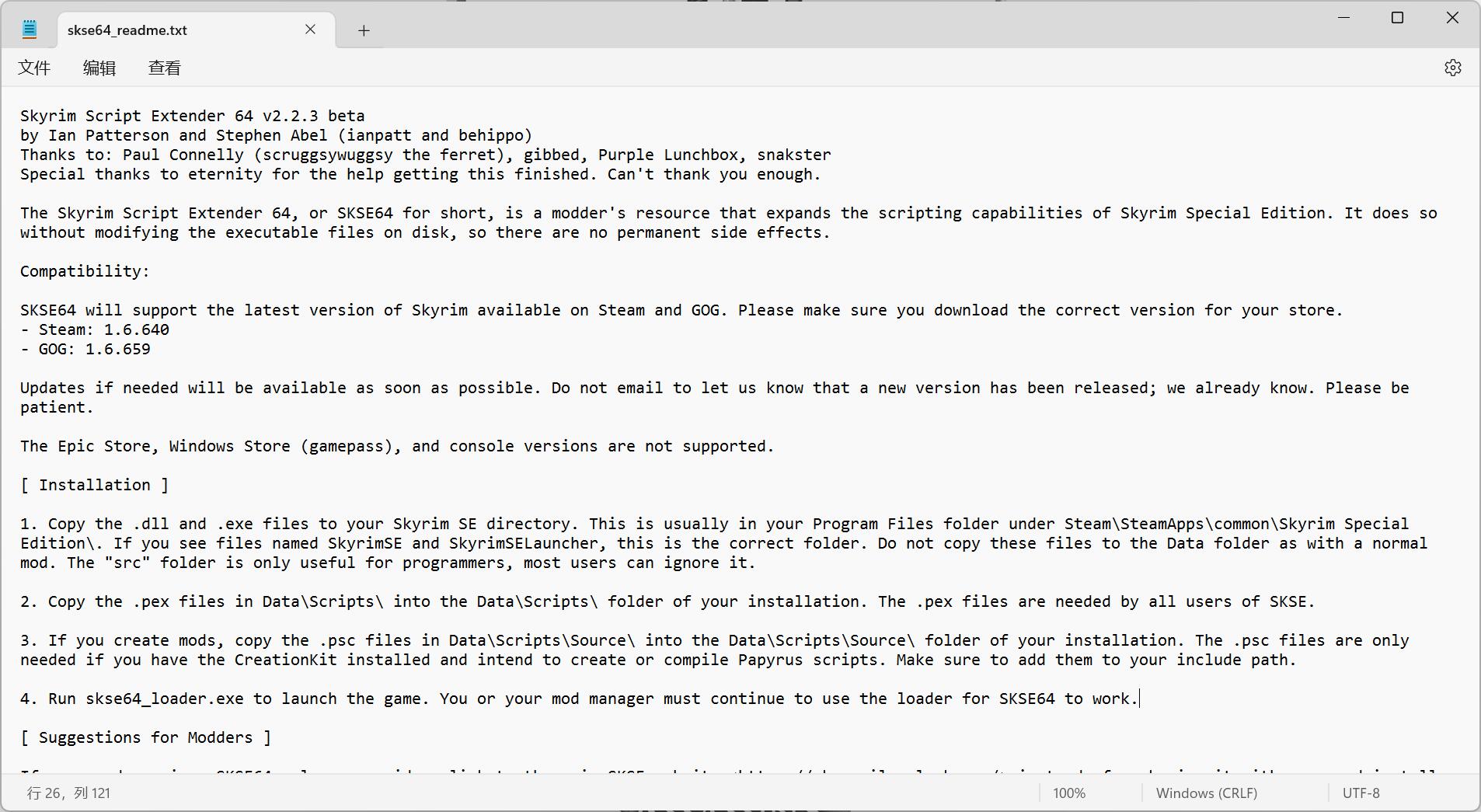Click the step 4 line mentioning skse64_loader.exe
Viewport: 1481px width, 812px height.
click(x=580, y=699)
